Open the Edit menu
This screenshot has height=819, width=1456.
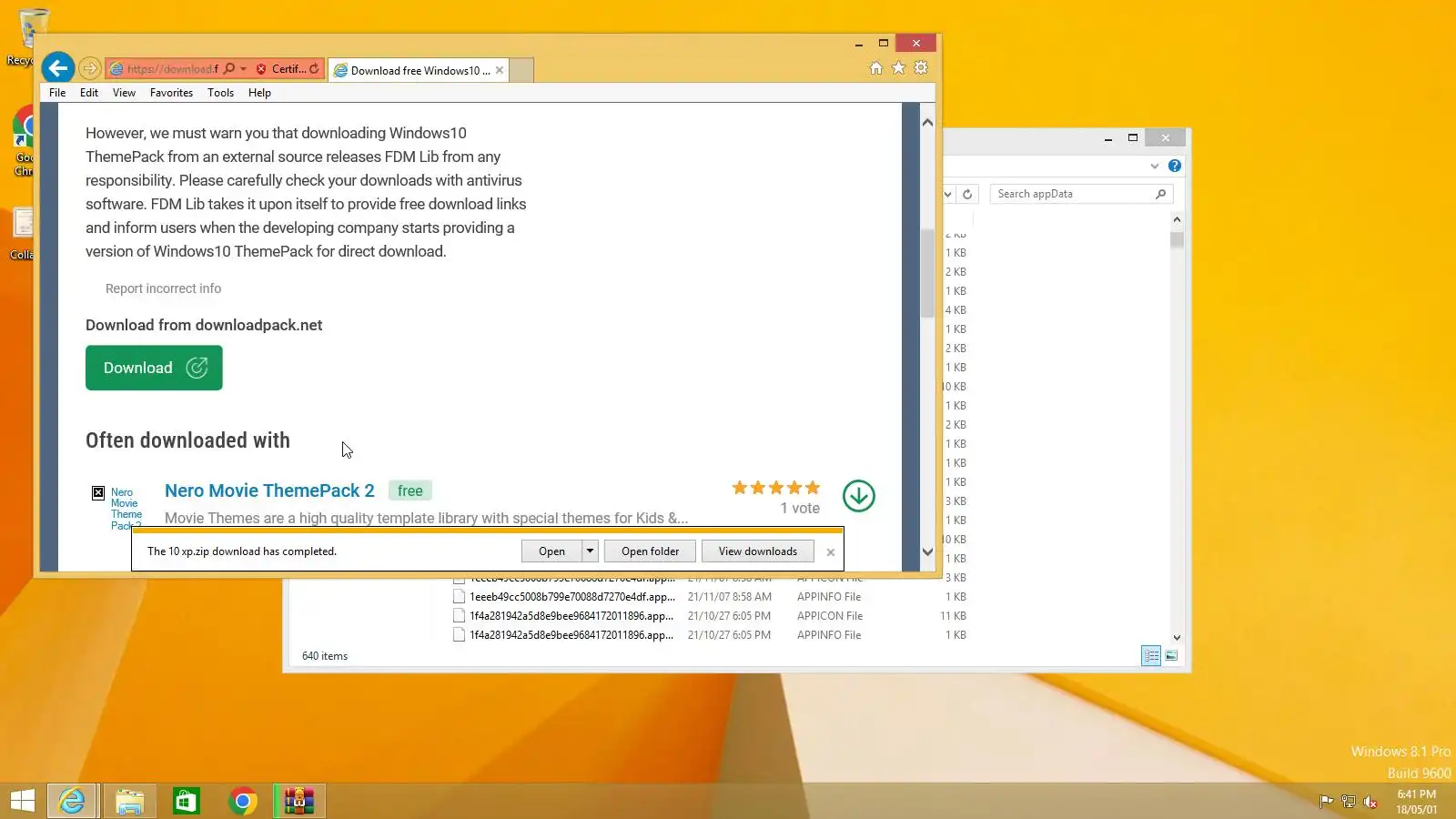(89, 93)
